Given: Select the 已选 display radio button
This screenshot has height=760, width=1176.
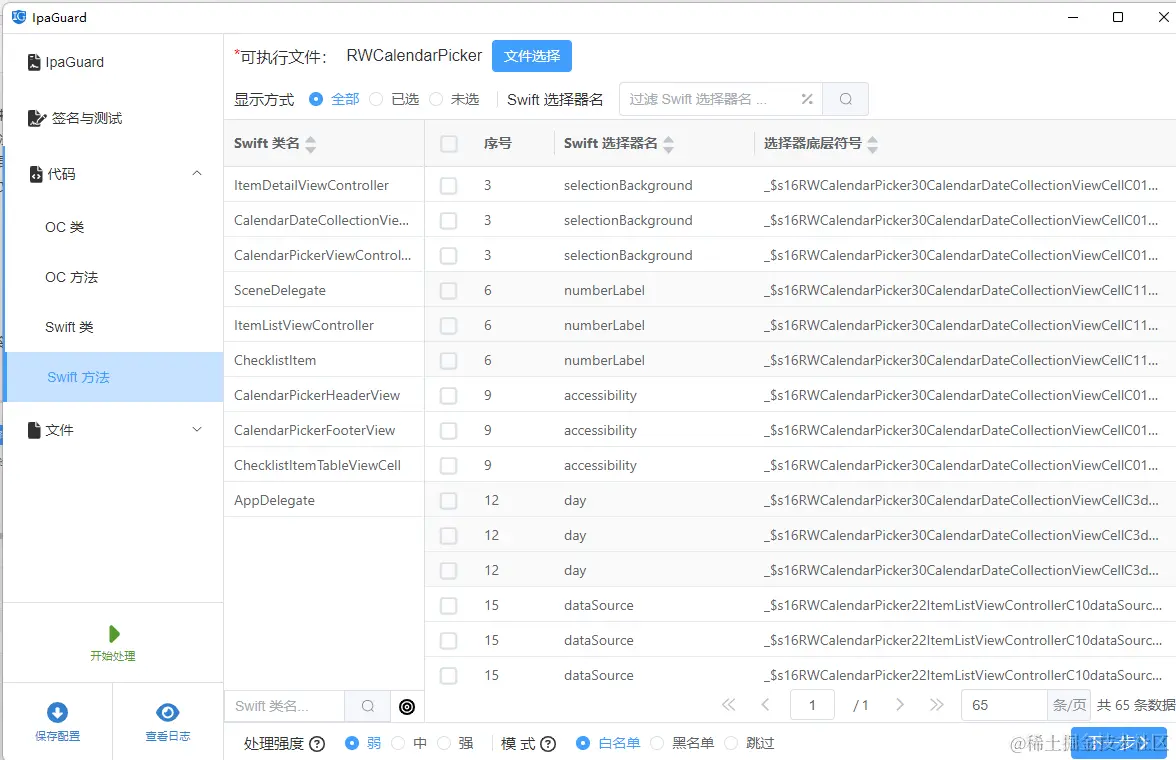Looking at the screenshot, I should (376, 99).
